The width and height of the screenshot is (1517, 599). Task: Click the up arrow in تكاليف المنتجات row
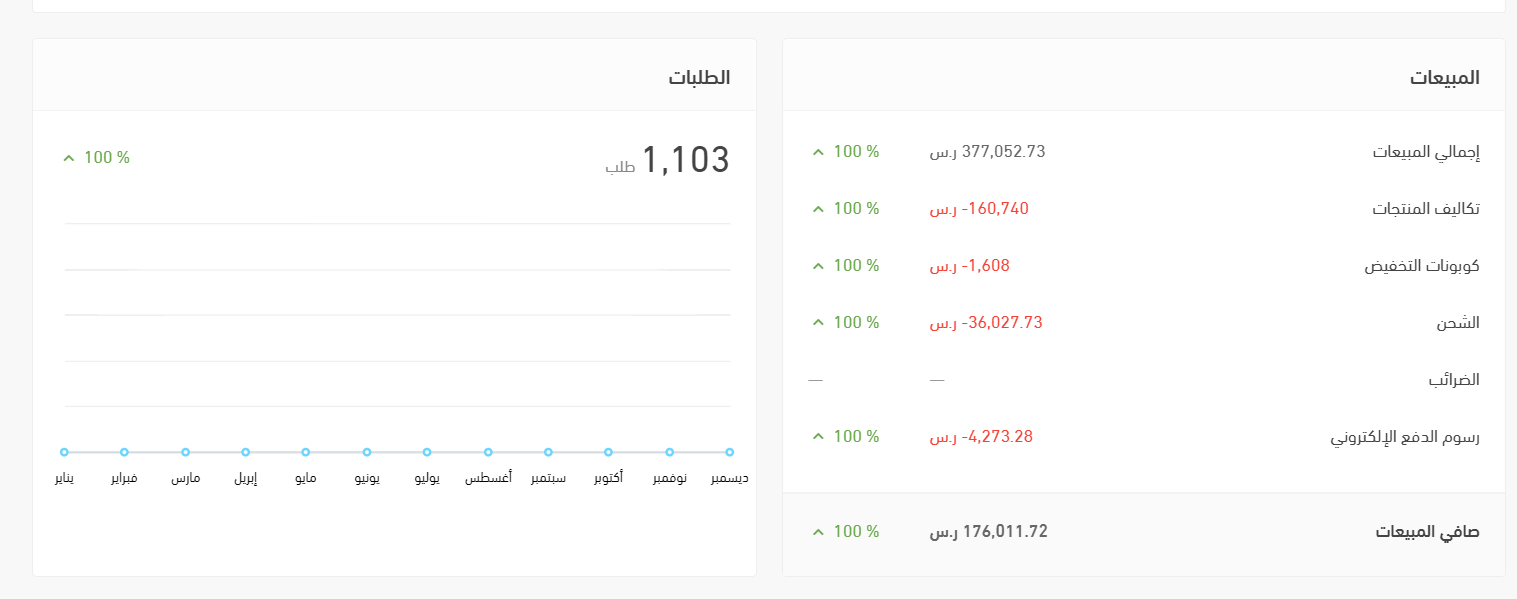[818, 209]
